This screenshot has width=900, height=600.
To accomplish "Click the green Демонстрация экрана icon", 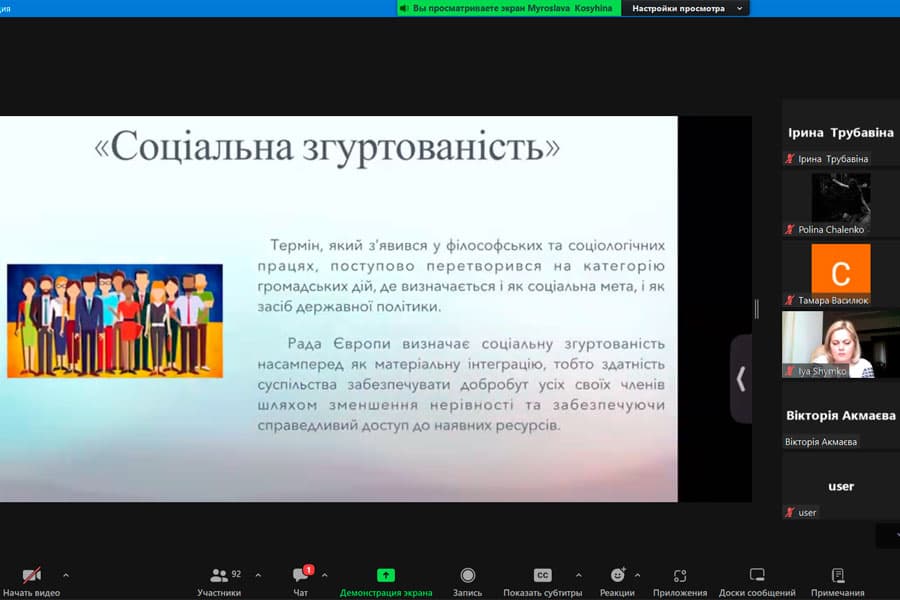I will point(385,575).
